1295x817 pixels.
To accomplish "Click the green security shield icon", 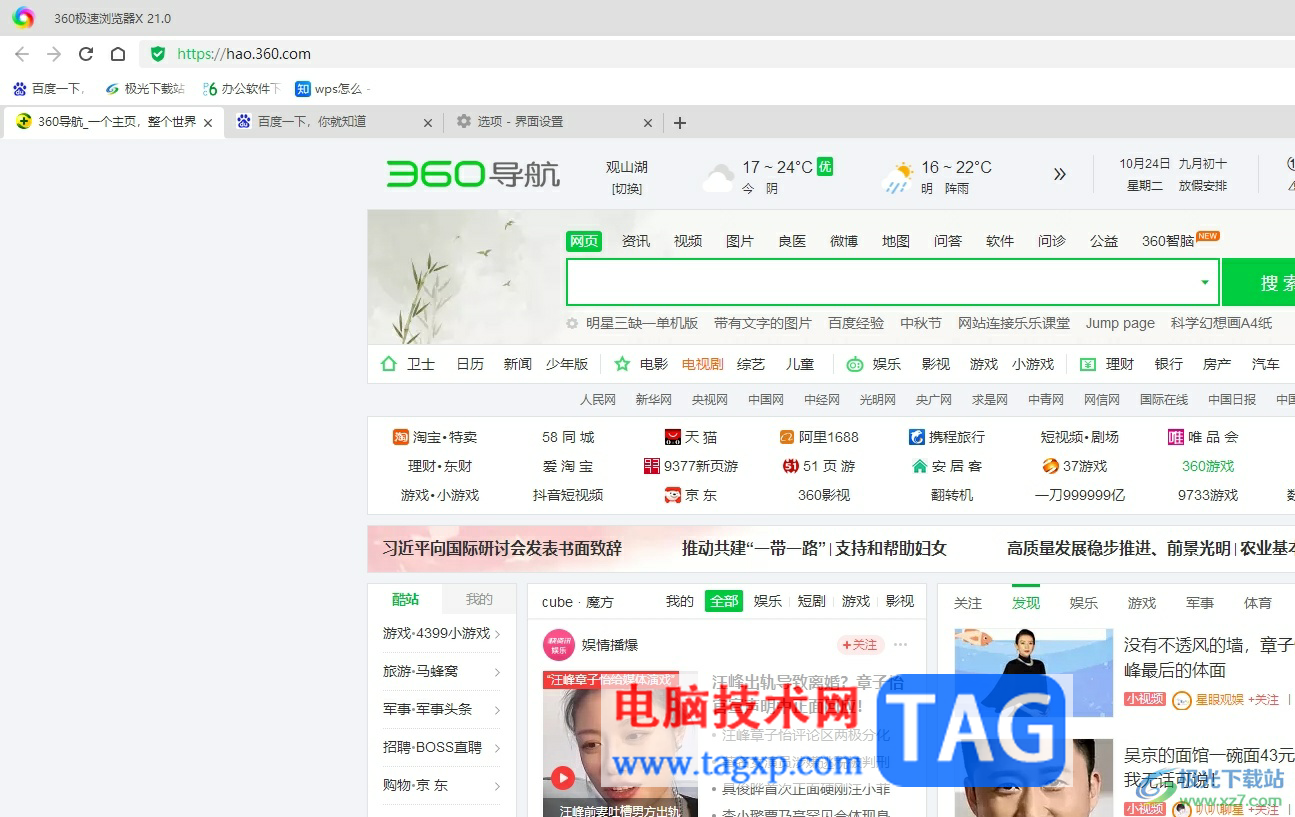I will (x=157, y=54).
